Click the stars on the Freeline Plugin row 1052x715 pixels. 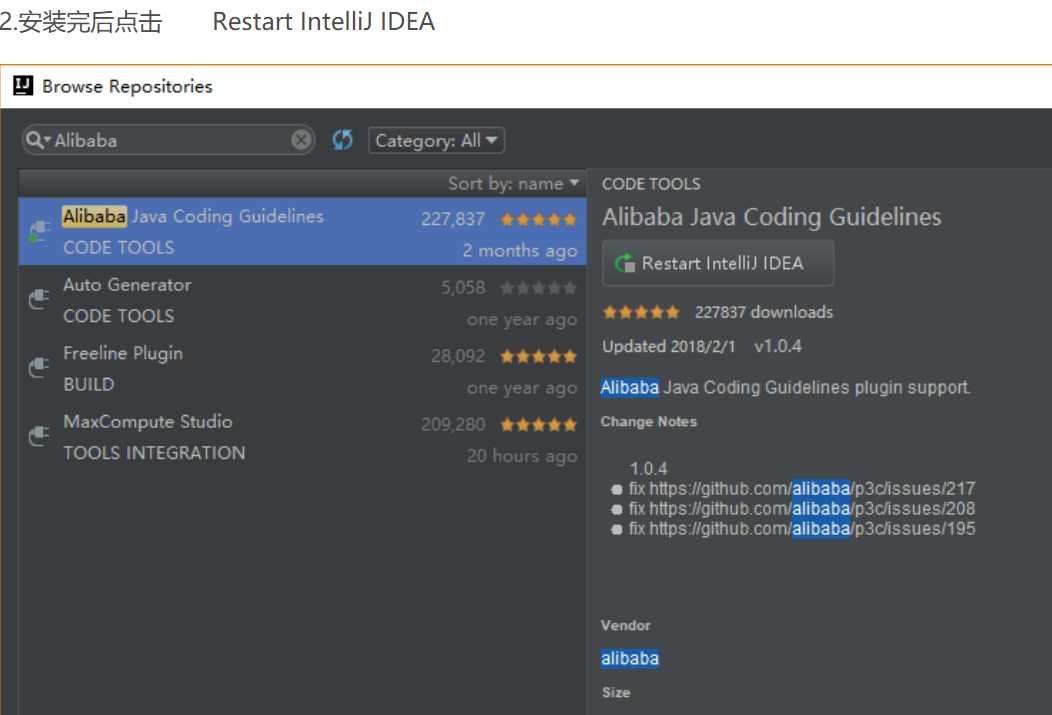coord(539,356)
